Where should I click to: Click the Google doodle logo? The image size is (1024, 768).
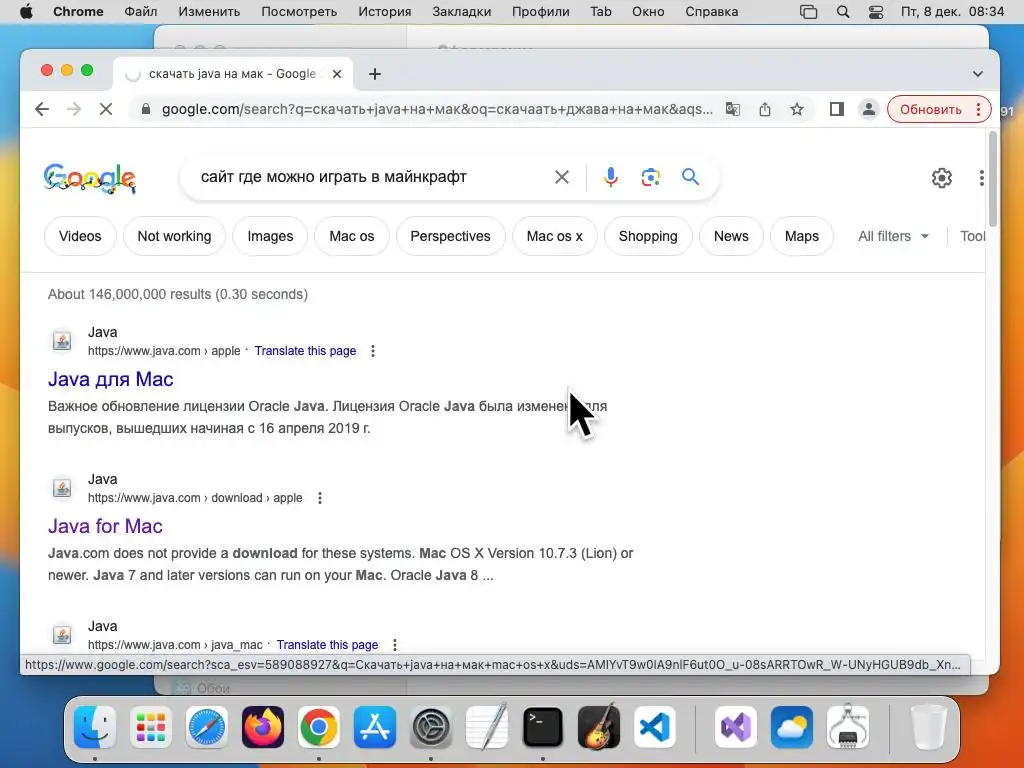89,178
